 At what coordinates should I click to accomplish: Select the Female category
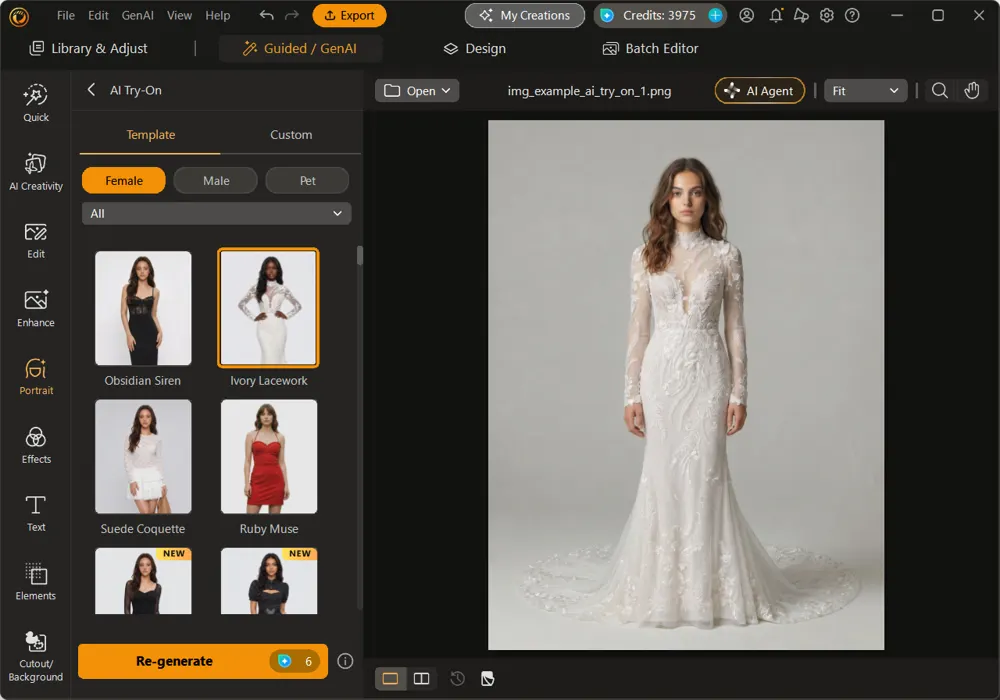pos(124,180)
